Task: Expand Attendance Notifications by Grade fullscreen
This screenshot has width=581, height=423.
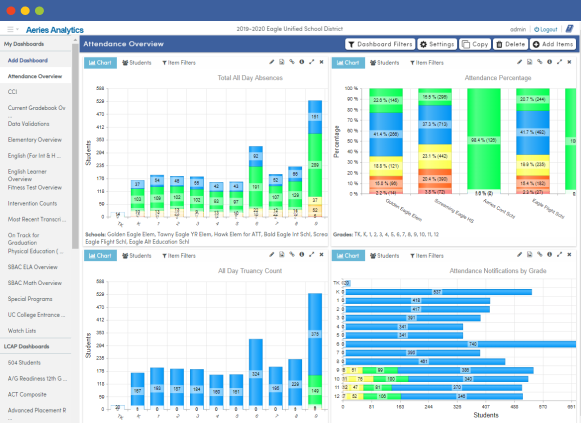Action: [560, 254]
